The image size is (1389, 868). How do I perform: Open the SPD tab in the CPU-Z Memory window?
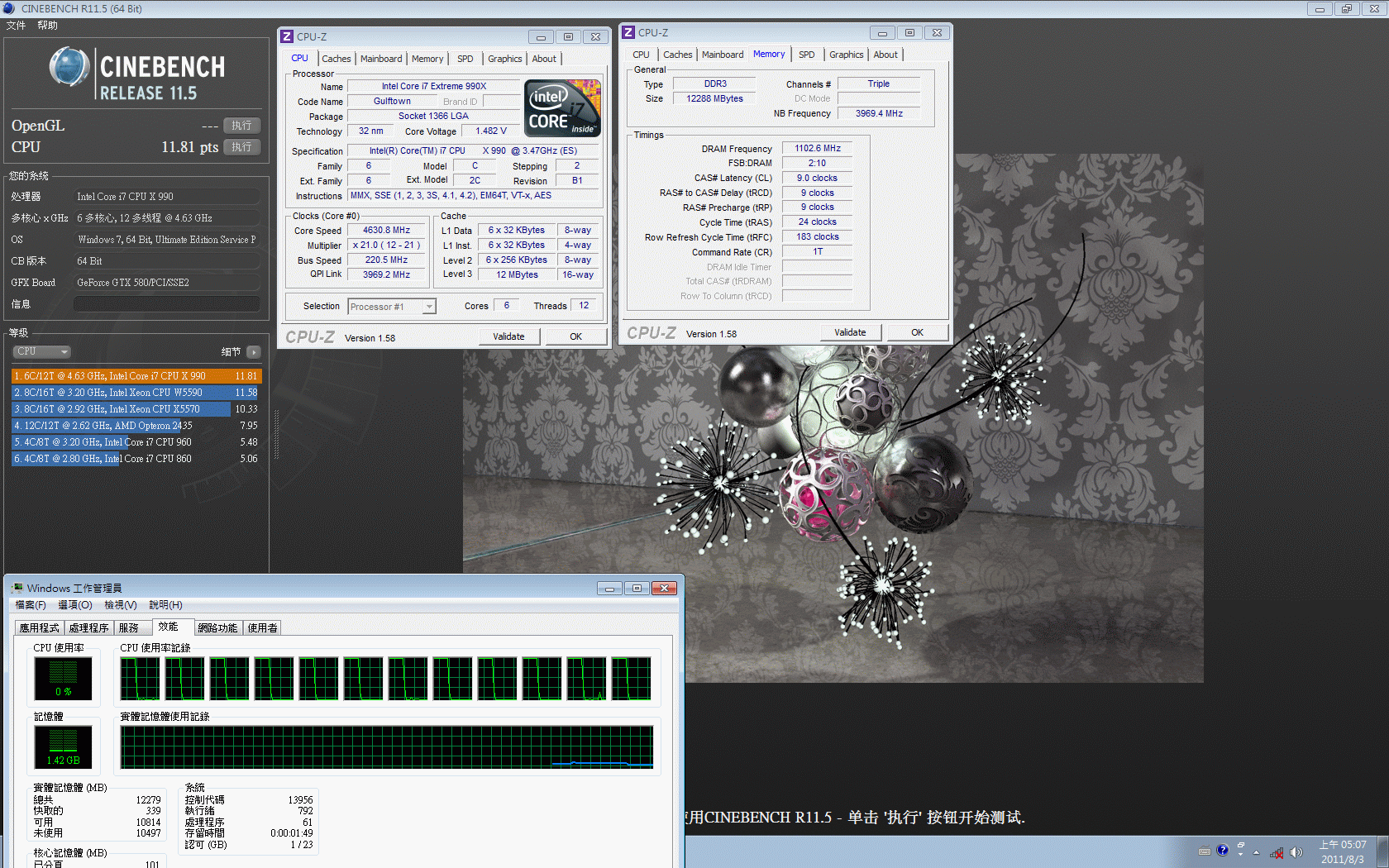pos(807,55)
